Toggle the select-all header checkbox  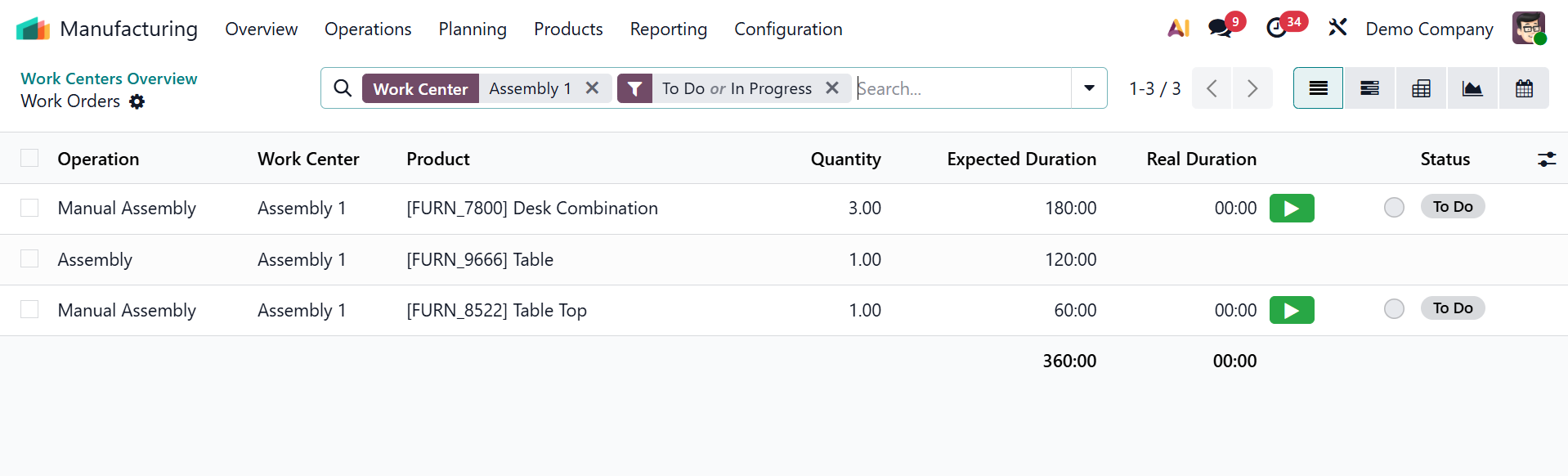[29, 159]
